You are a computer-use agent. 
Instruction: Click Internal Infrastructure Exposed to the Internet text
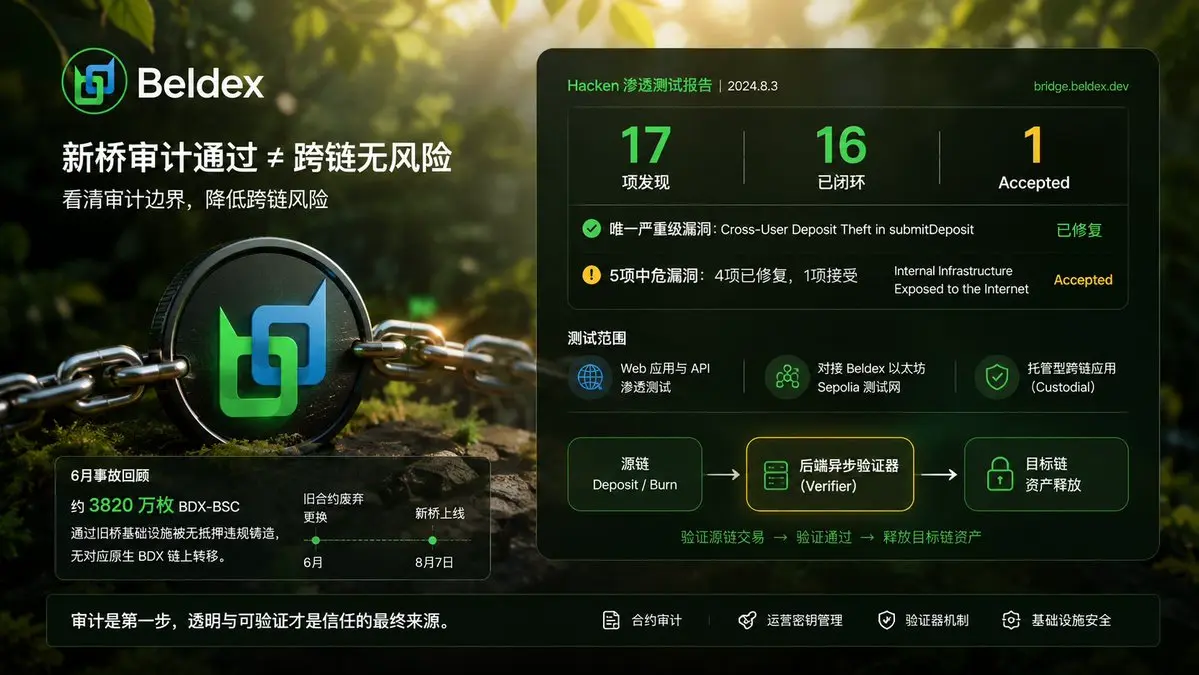click(x=961, y=280)
